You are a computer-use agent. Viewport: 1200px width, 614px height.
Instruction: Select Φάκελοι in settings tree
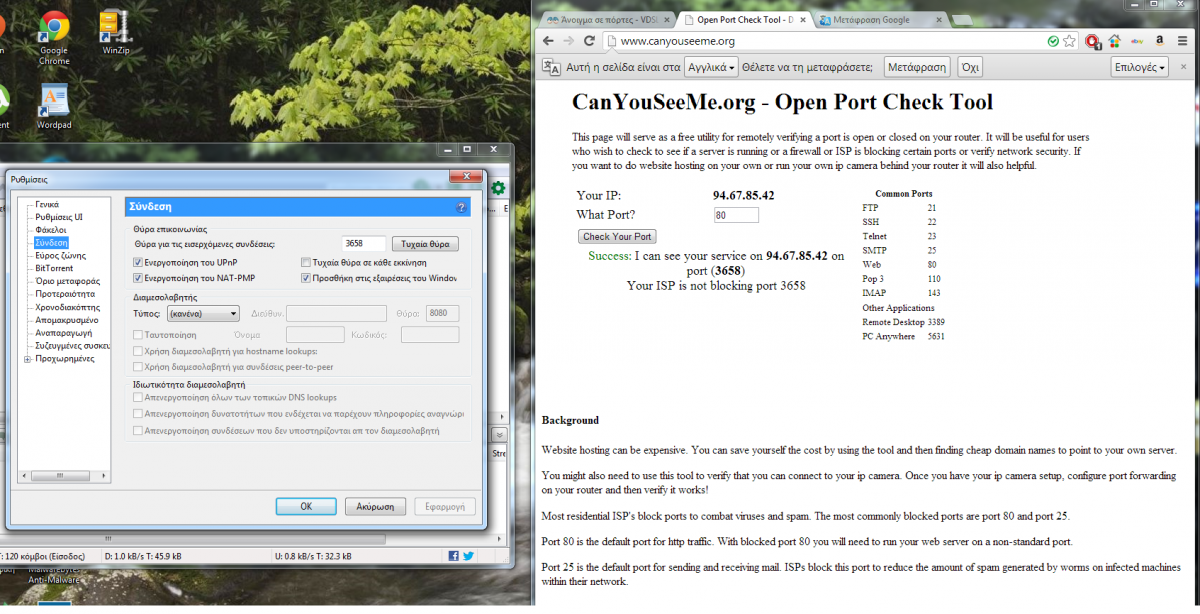50,230
